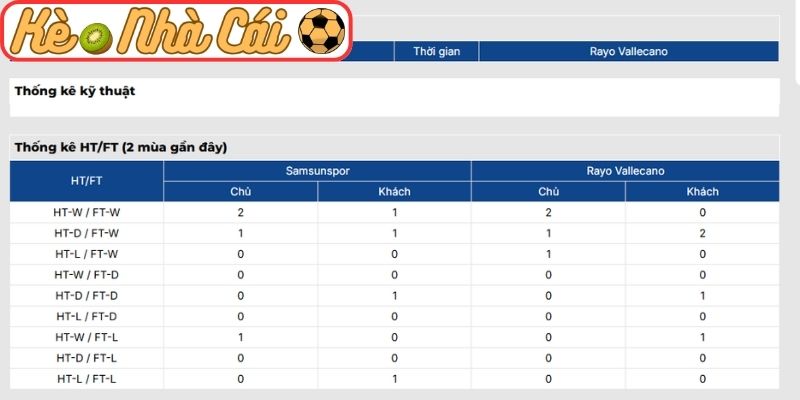The image size is (800, 400).
Task: Click the HT-W / FT-W row label
Action: (86, 212)
